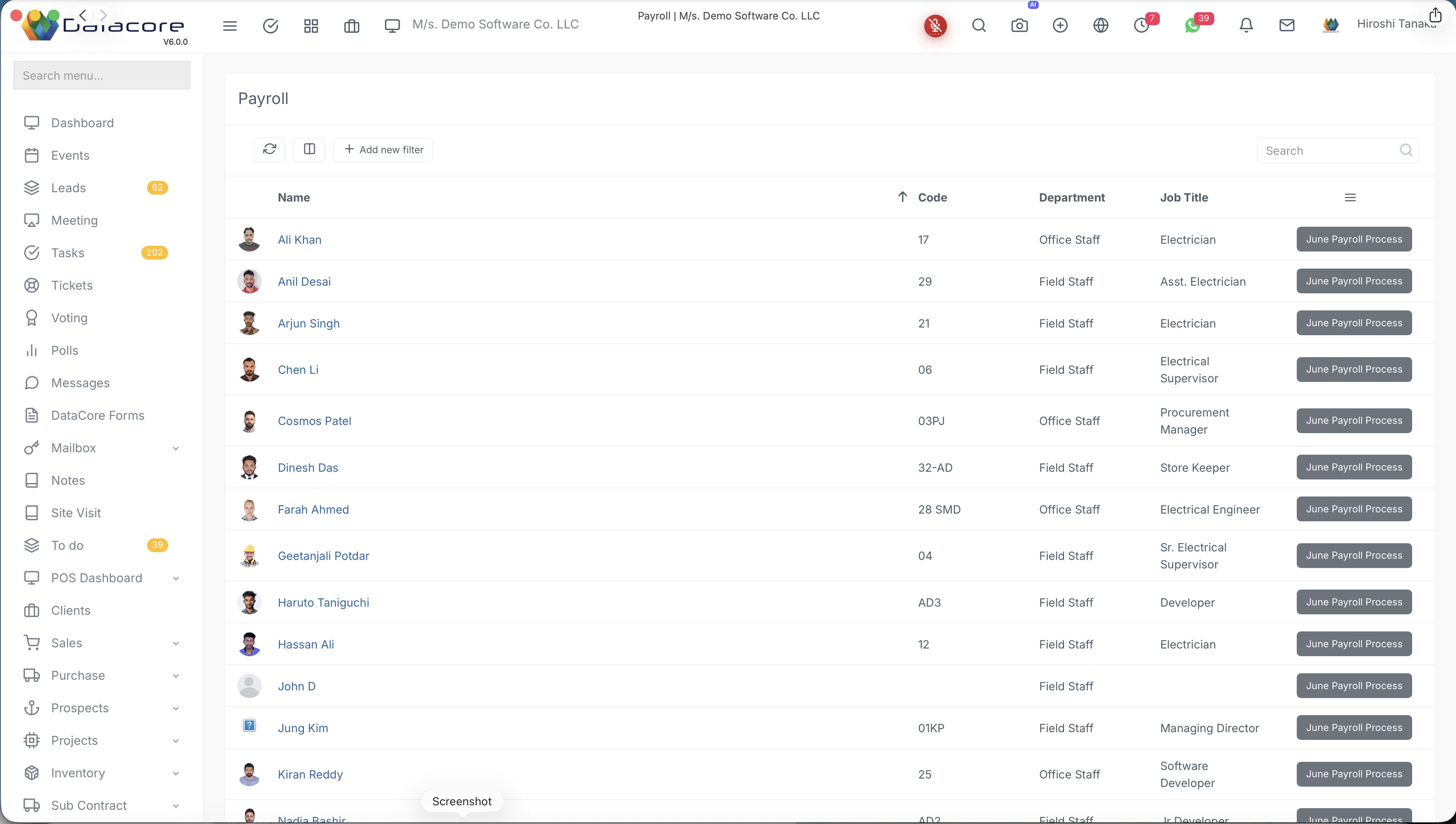This screenshot has height=824, width=1456.
Task: Sort by the Name column header
Action: tap(294, 197)
